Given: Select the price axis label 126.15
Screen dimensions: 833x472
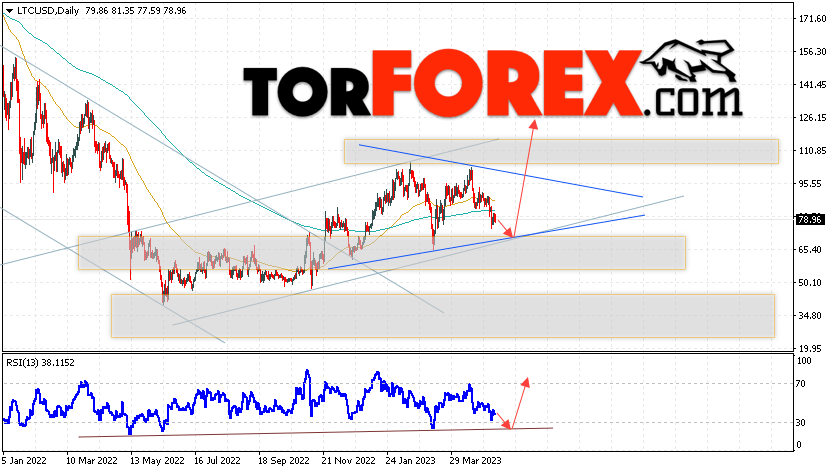Looking at the screenshot, I should pyautogui.click(x=813, y=117).
